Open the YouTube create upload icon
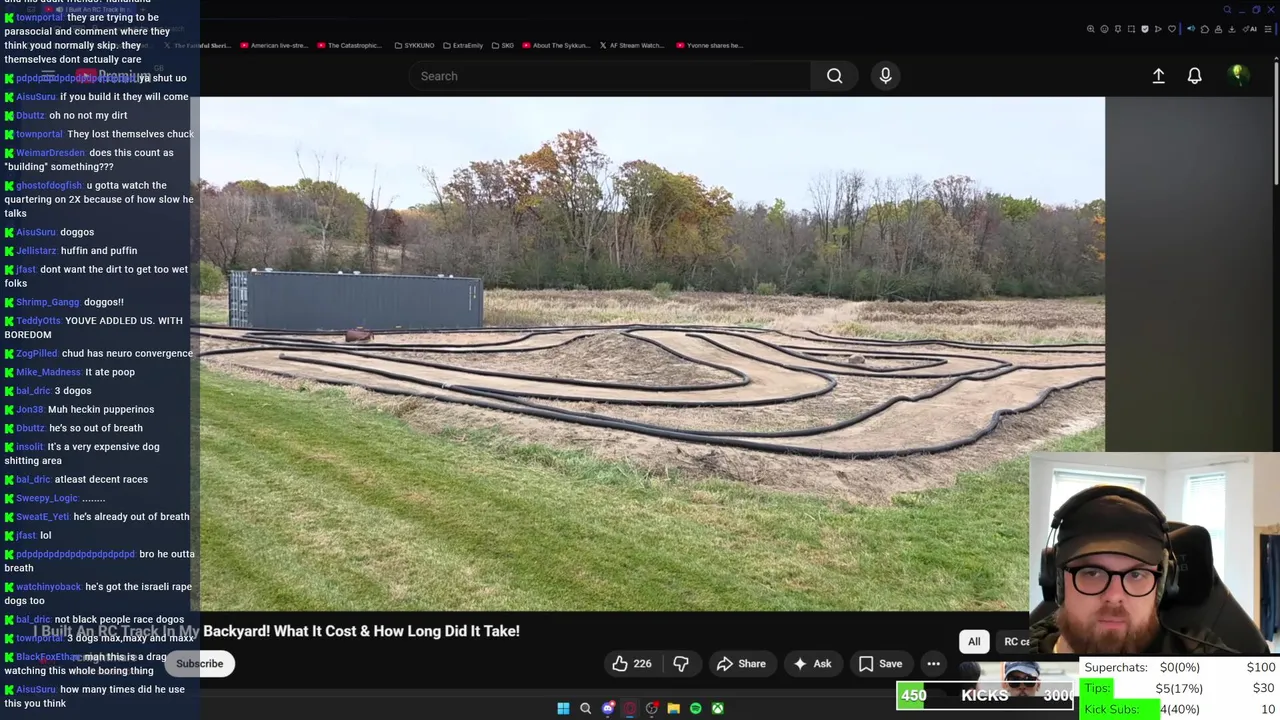 [x=1158, y=76]
